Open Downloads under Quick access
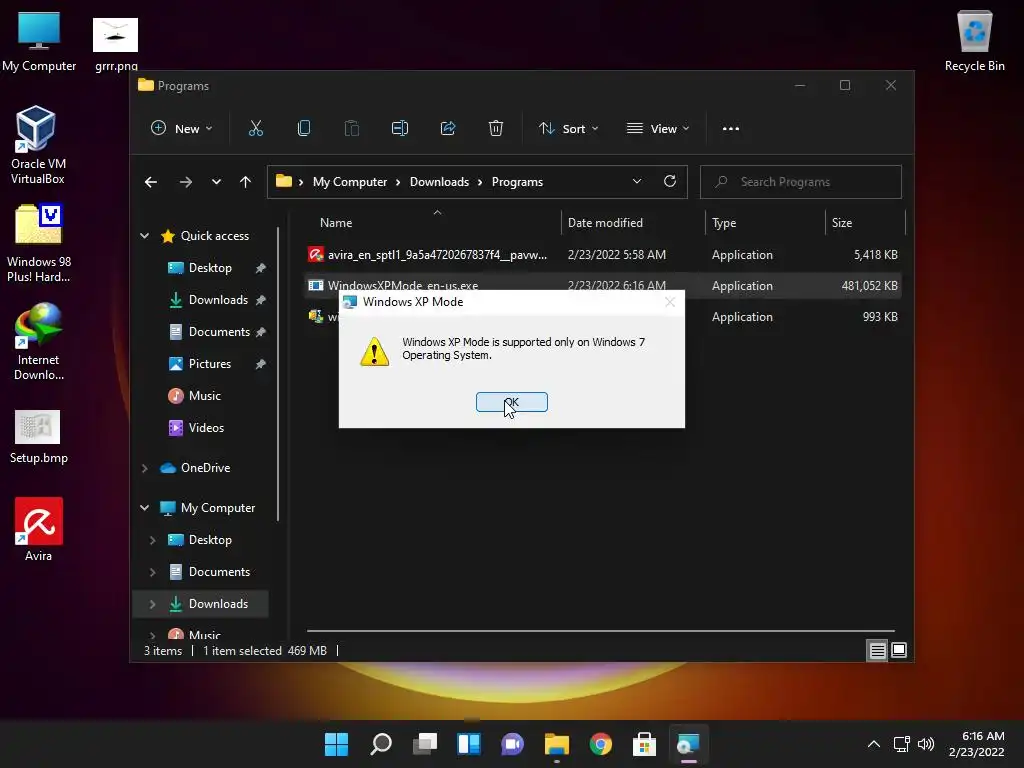 [218, 300]
